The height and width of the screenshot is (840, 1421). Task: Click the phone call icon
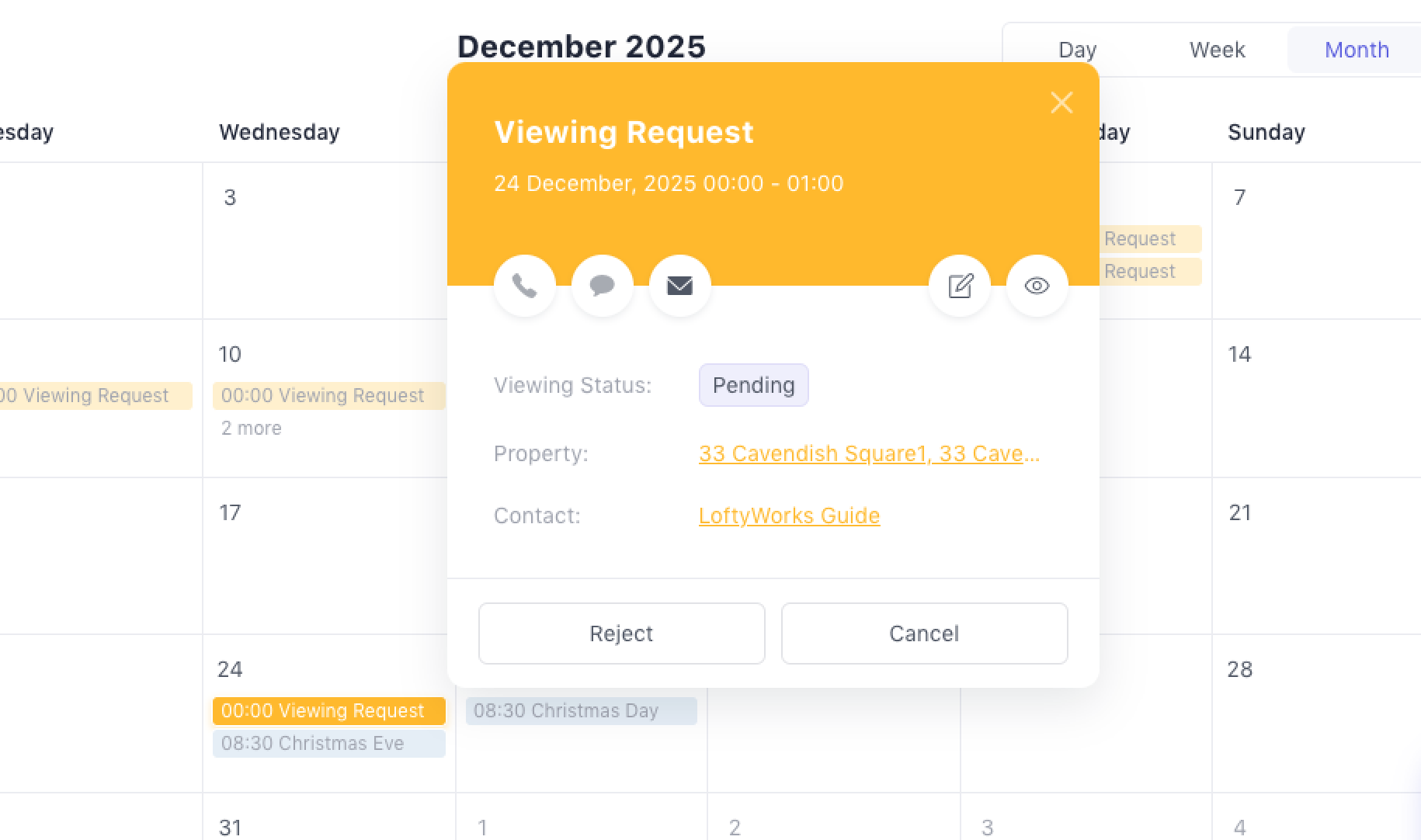(x=525, y=286)
